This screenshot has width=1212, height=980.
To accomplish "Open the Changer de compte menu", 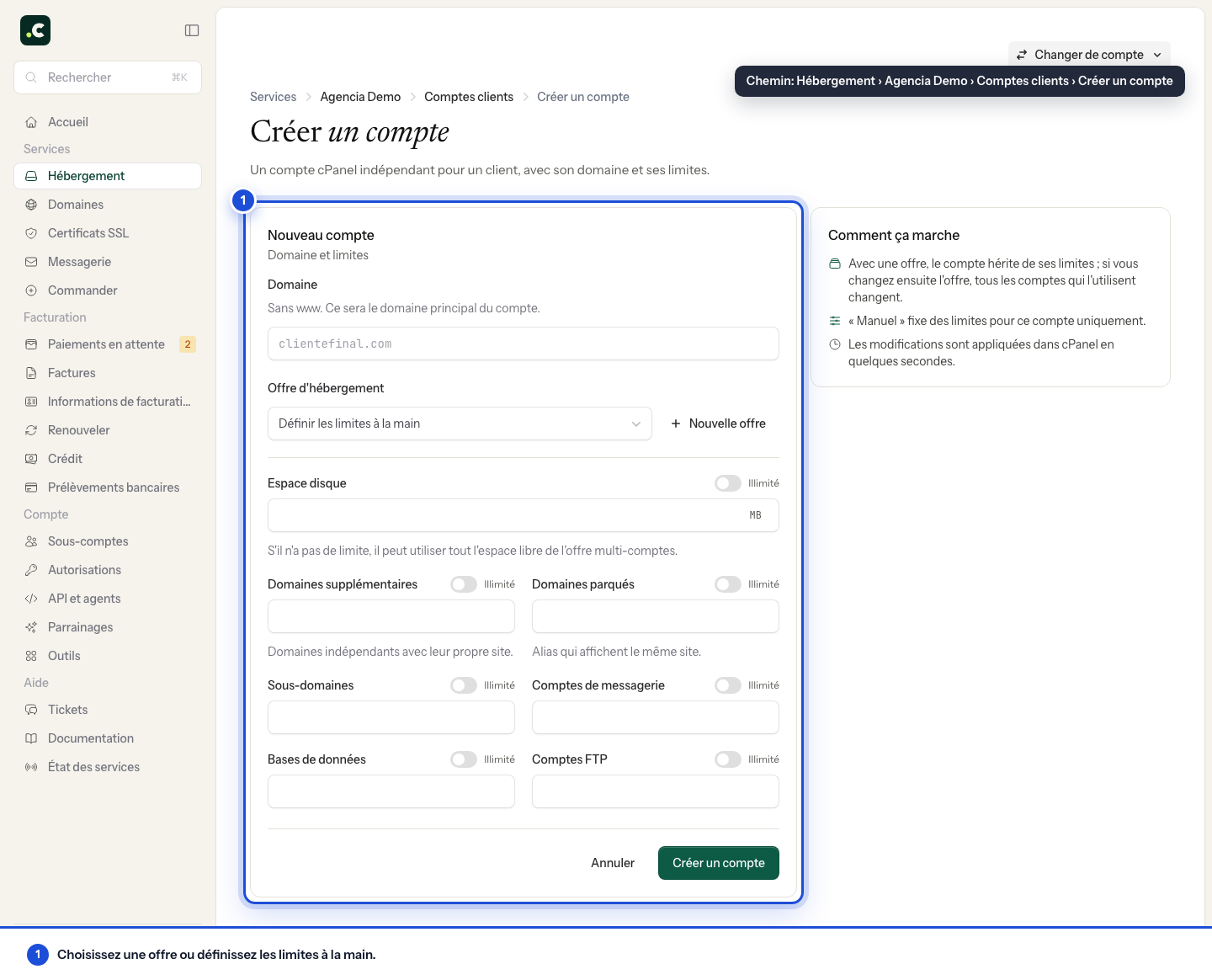I will pos(1089,55).
